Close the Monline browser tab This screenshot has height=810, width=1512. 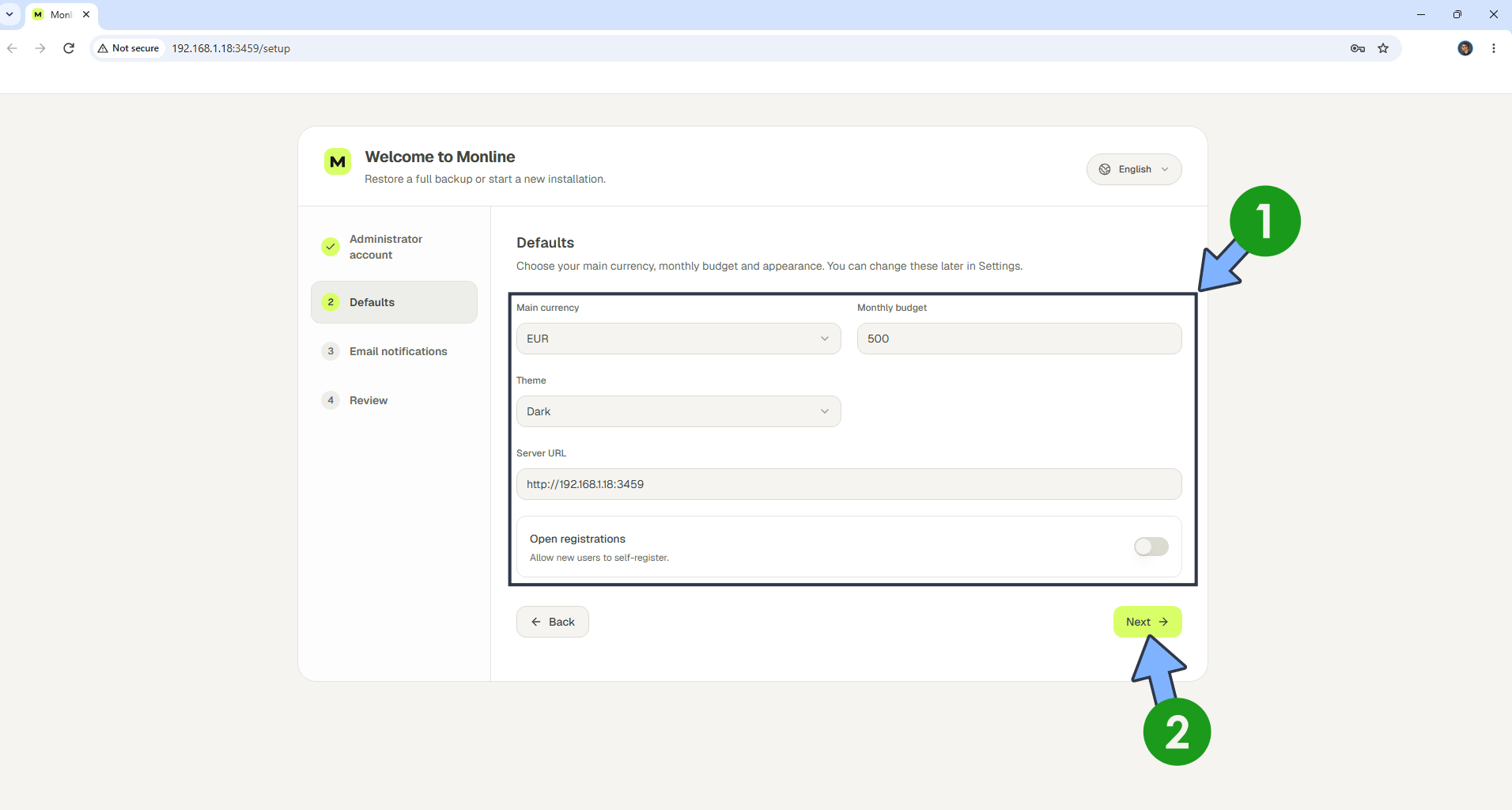pyautogui.click(x=86, y=14)
